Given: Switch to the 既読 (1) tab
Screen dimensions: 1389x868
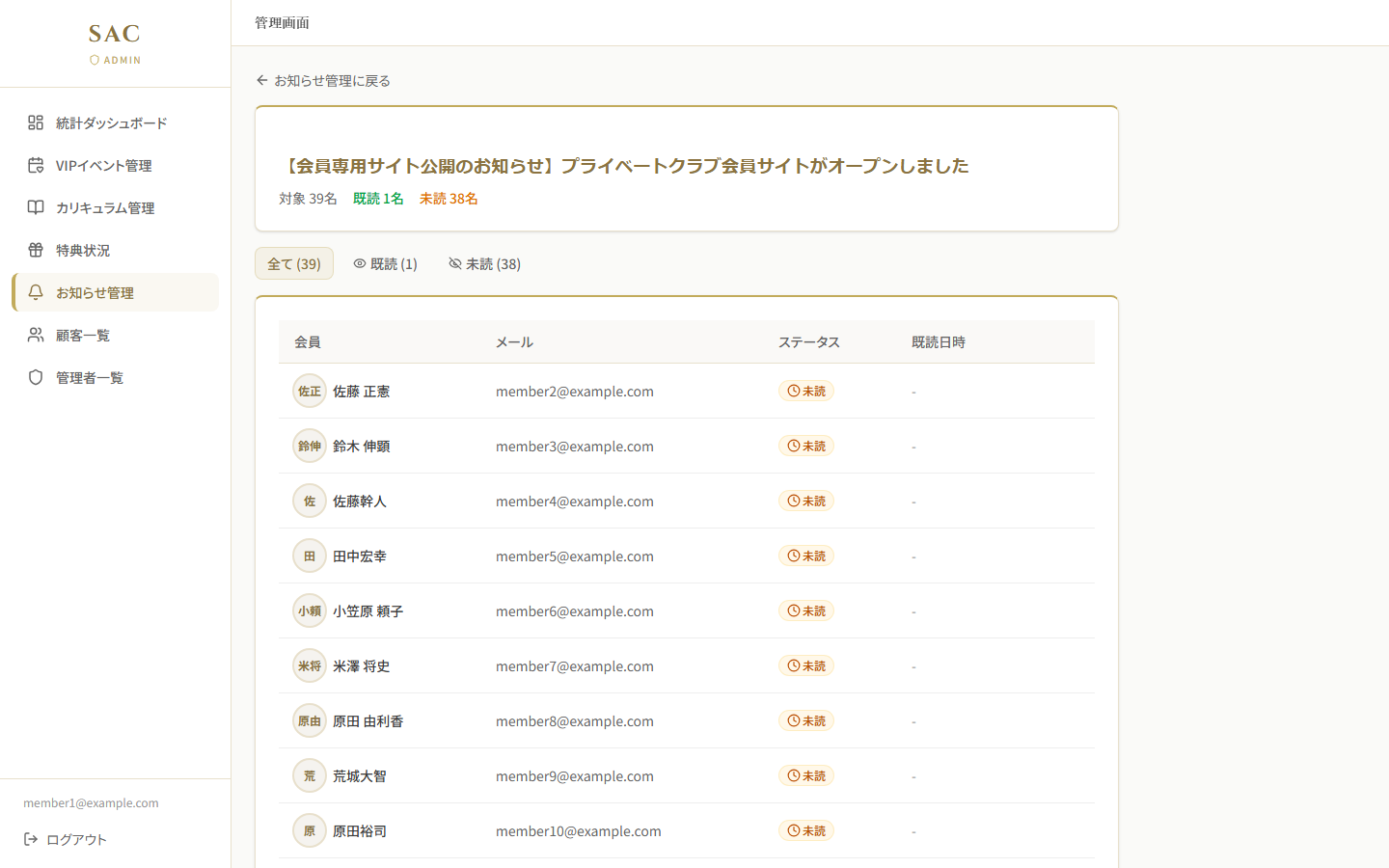Looking at the screenshot, I should point(385,263).
